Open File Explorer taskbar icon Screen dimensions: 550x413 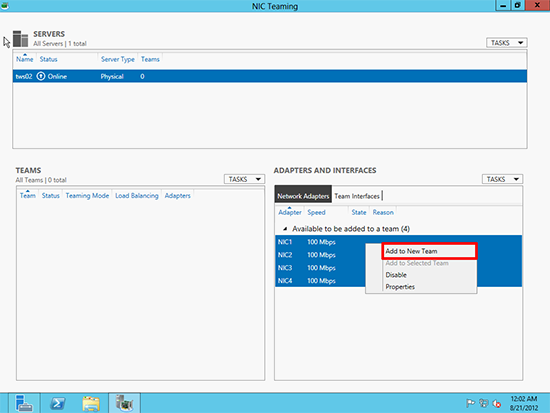[x=91, y=403]
